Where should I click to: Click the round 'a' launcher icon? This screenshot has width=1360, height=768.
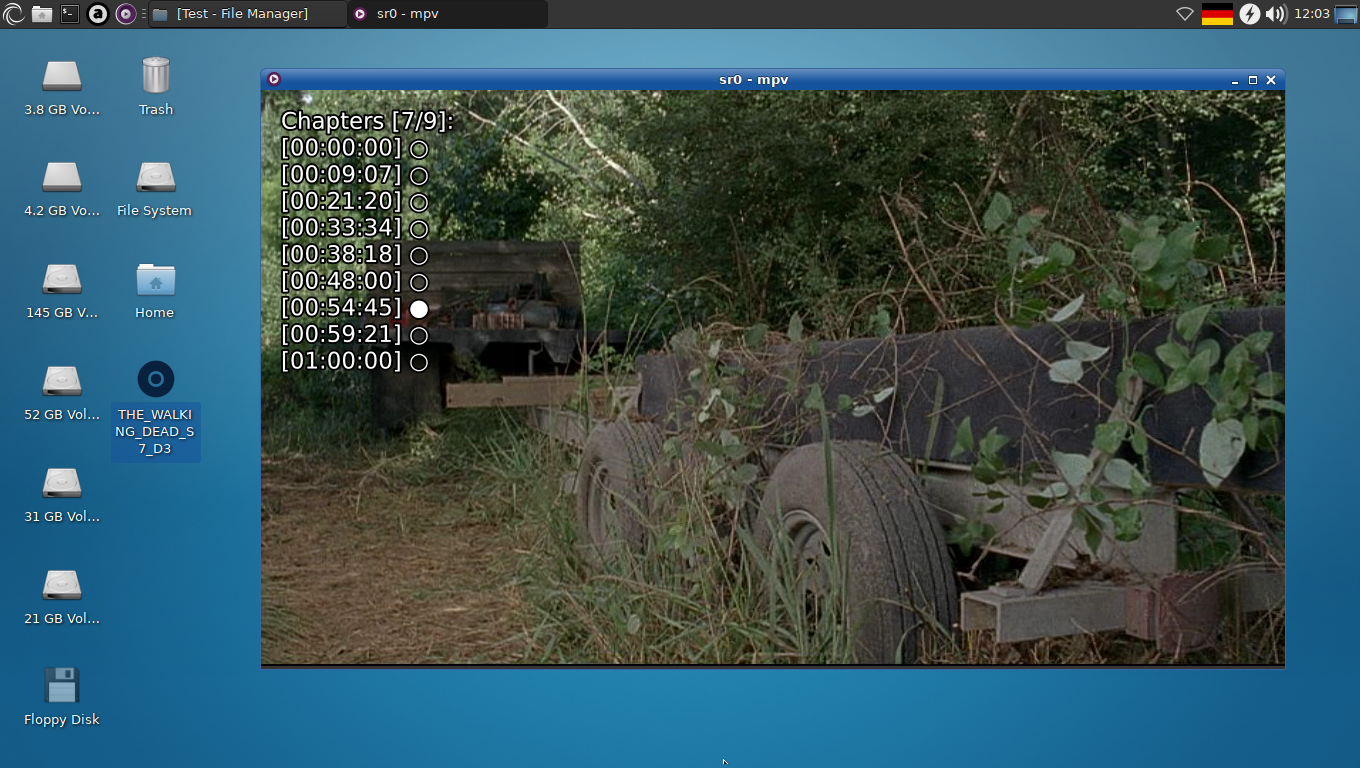click(97, 14)
